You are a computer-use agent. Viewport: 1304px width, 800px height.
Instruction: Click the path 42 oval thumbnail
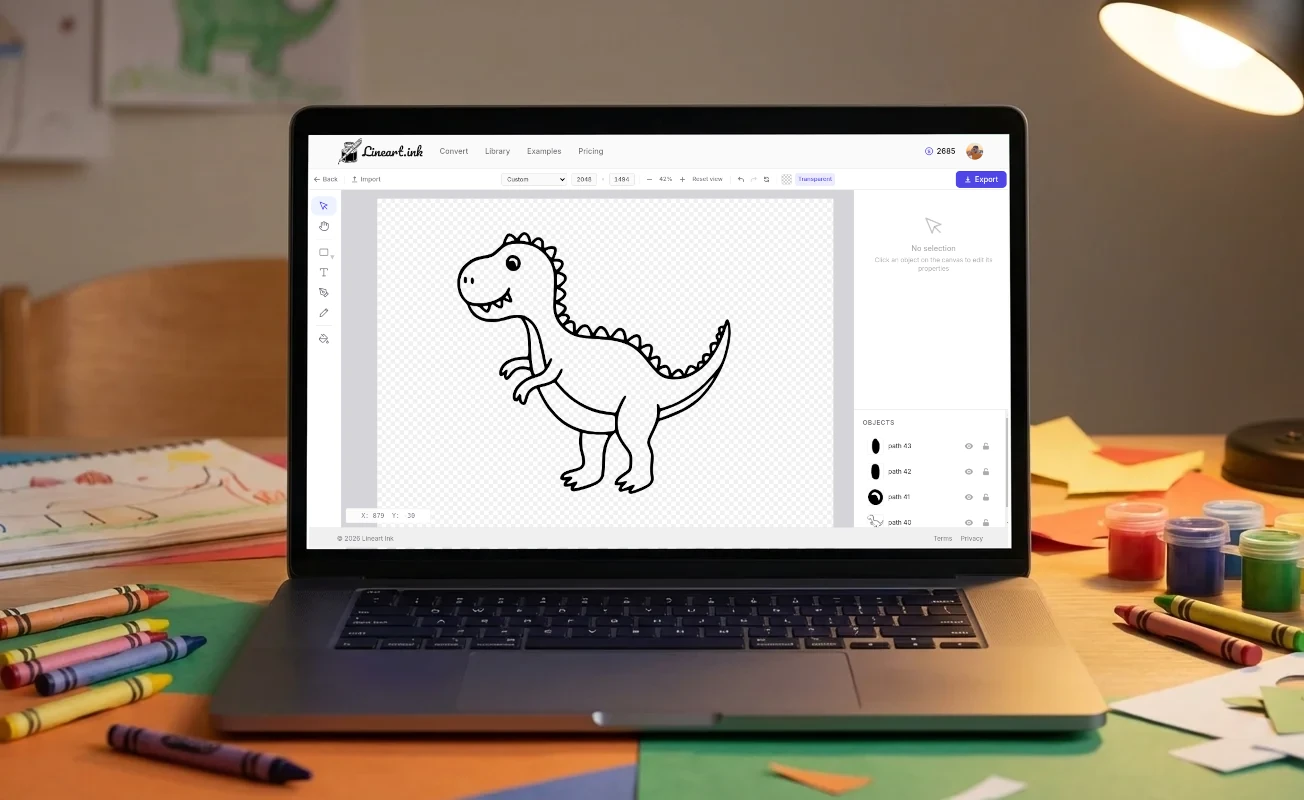(x=875, y=471)
